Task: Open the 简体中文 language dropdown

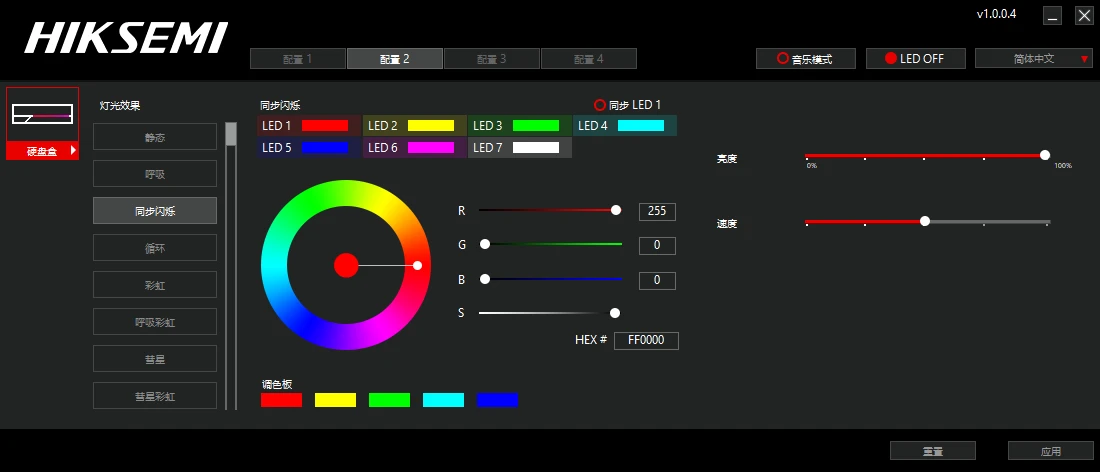Action: click(1034, 58)
